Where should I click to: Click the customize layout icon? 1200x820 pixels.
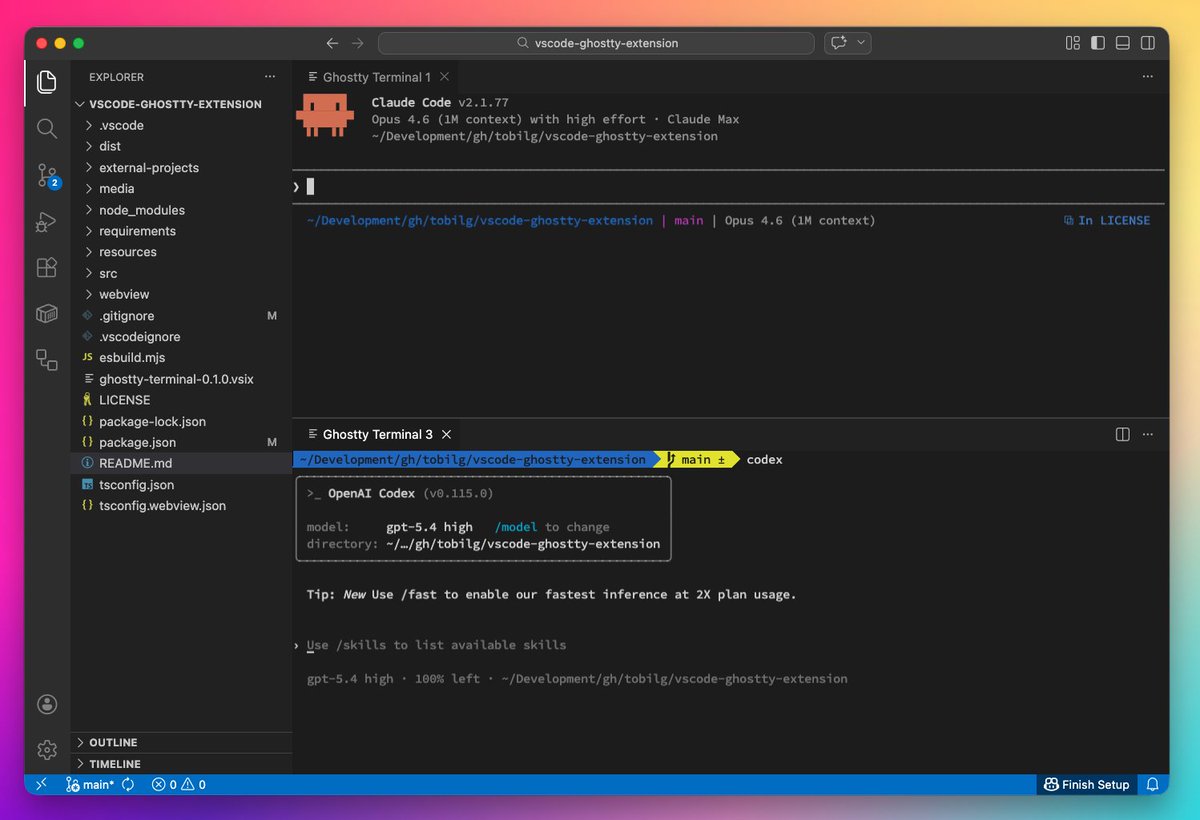(x=1073, y=43)
